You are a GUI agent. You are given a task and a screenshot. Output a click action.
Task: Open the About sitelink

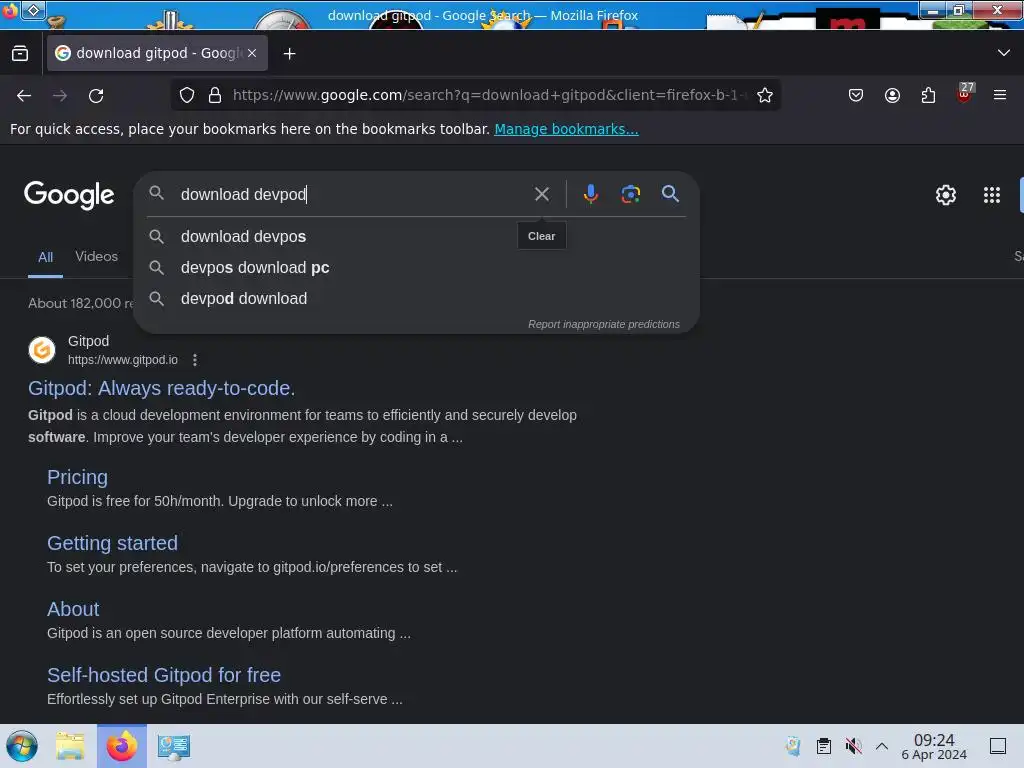73,609
